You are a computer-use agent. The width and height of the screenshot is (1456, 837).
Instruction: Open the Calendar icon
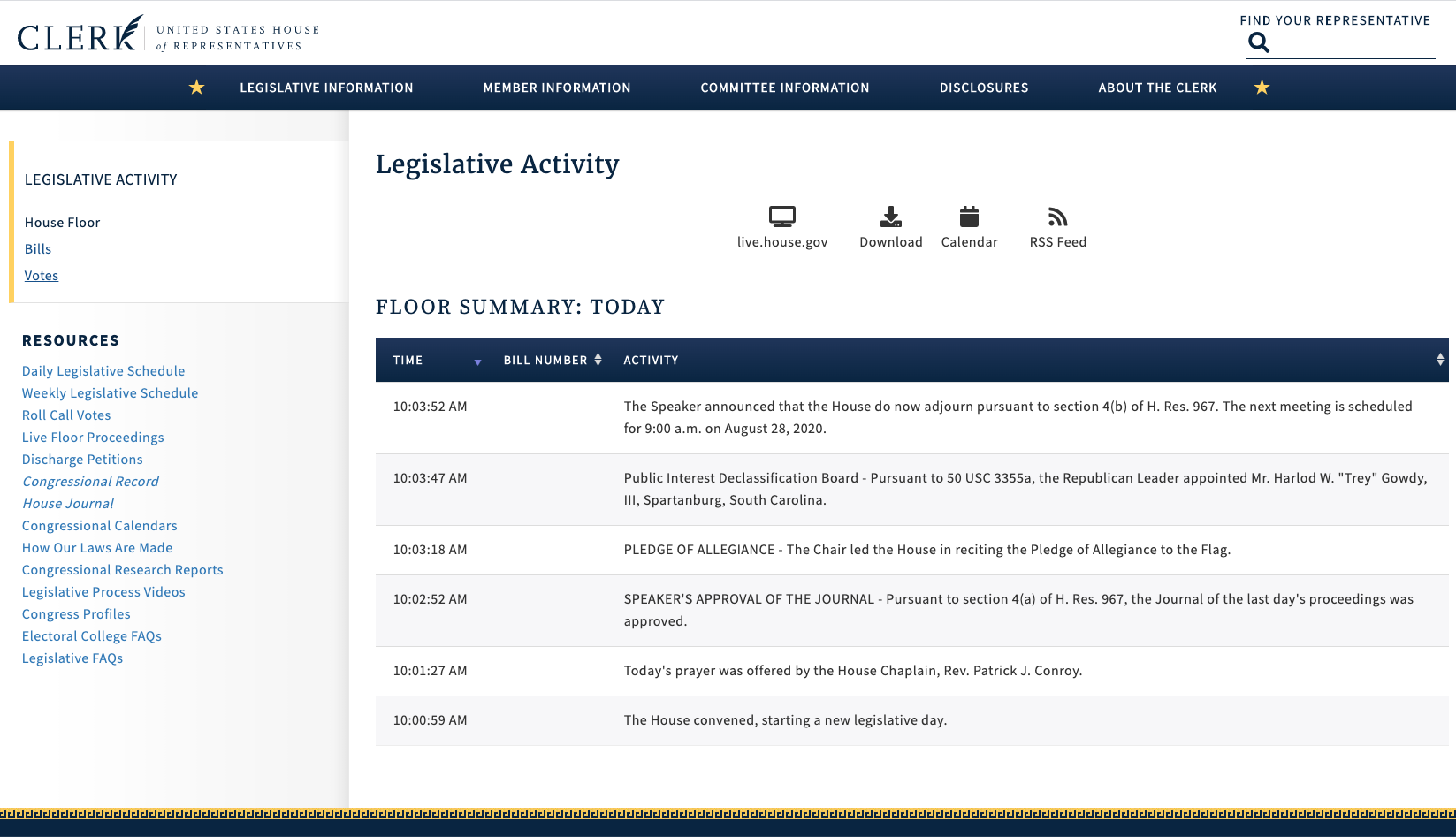969,217
